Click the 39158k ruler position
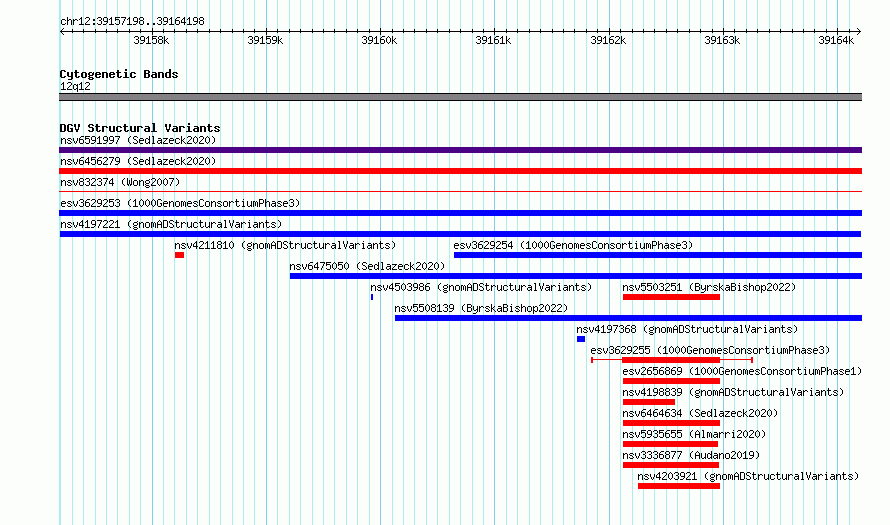The image size is (890, 525). point(151,40)
